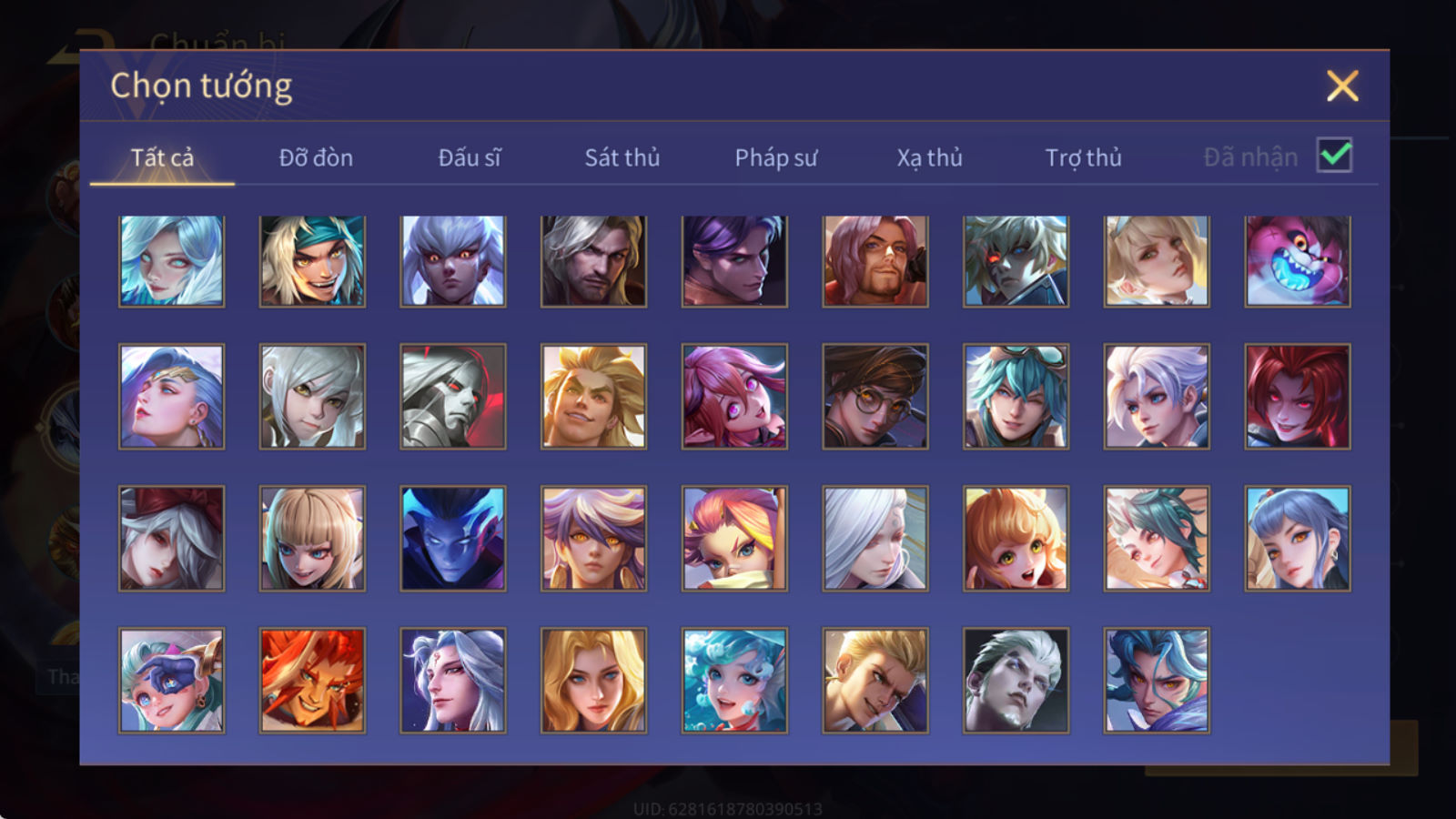
Task: Choose the white-haired woman with red hat
Action: coord(172,538)
